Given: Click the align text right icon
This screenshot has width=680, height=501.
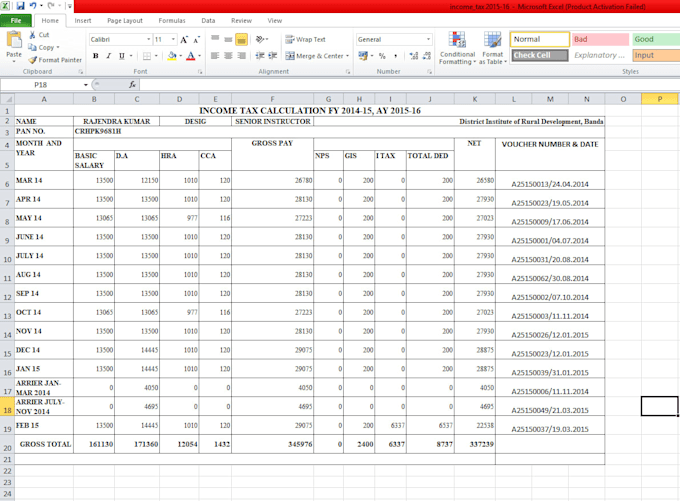Looking at the screenshot, I should pyautogui.click(x=242, y=56).
